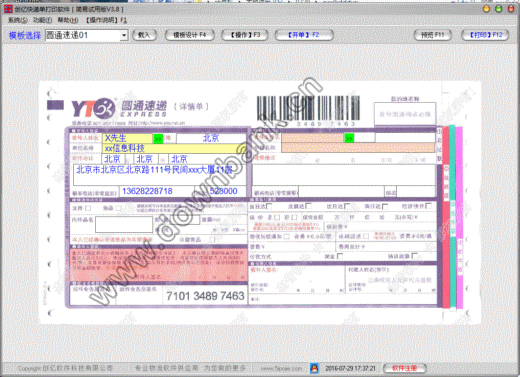
Task: Click the empty orange recipient company field
Action: coord(358,148)
